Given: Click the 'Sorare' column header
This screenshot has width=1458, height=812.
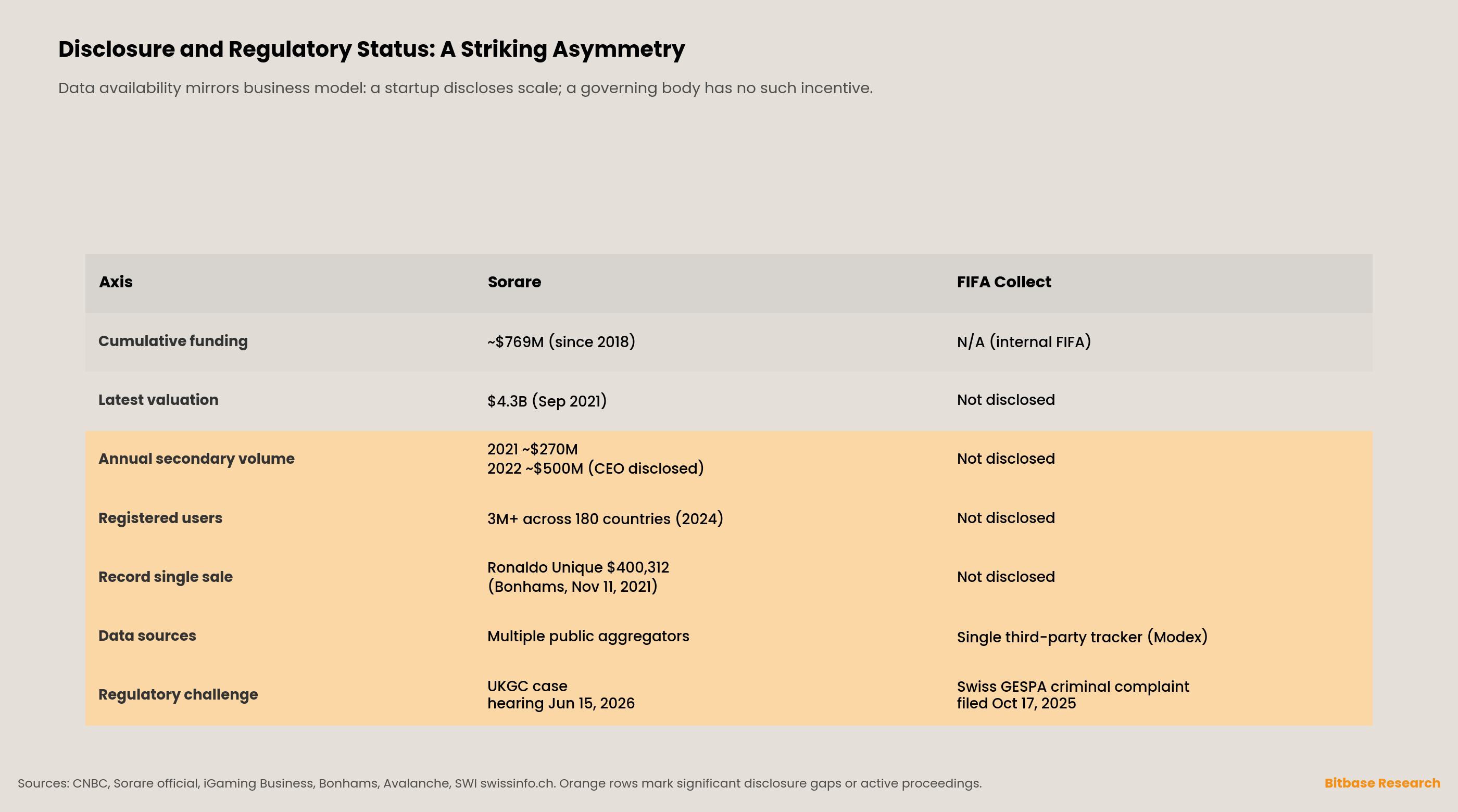Looking at the screenshot, I should [x=514, y=282].
